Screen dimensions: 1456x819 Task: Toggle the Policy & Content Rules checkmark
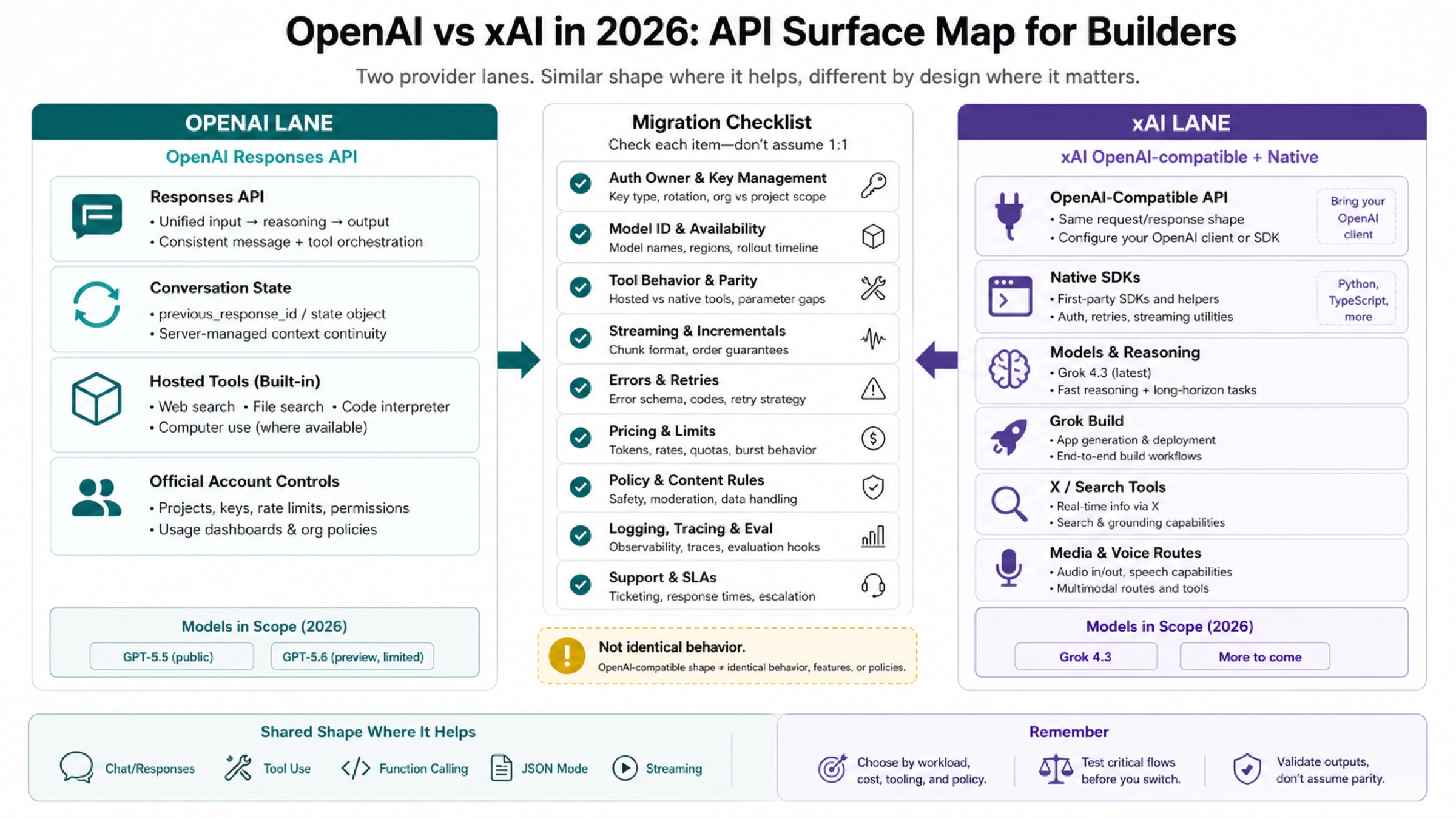581,487
